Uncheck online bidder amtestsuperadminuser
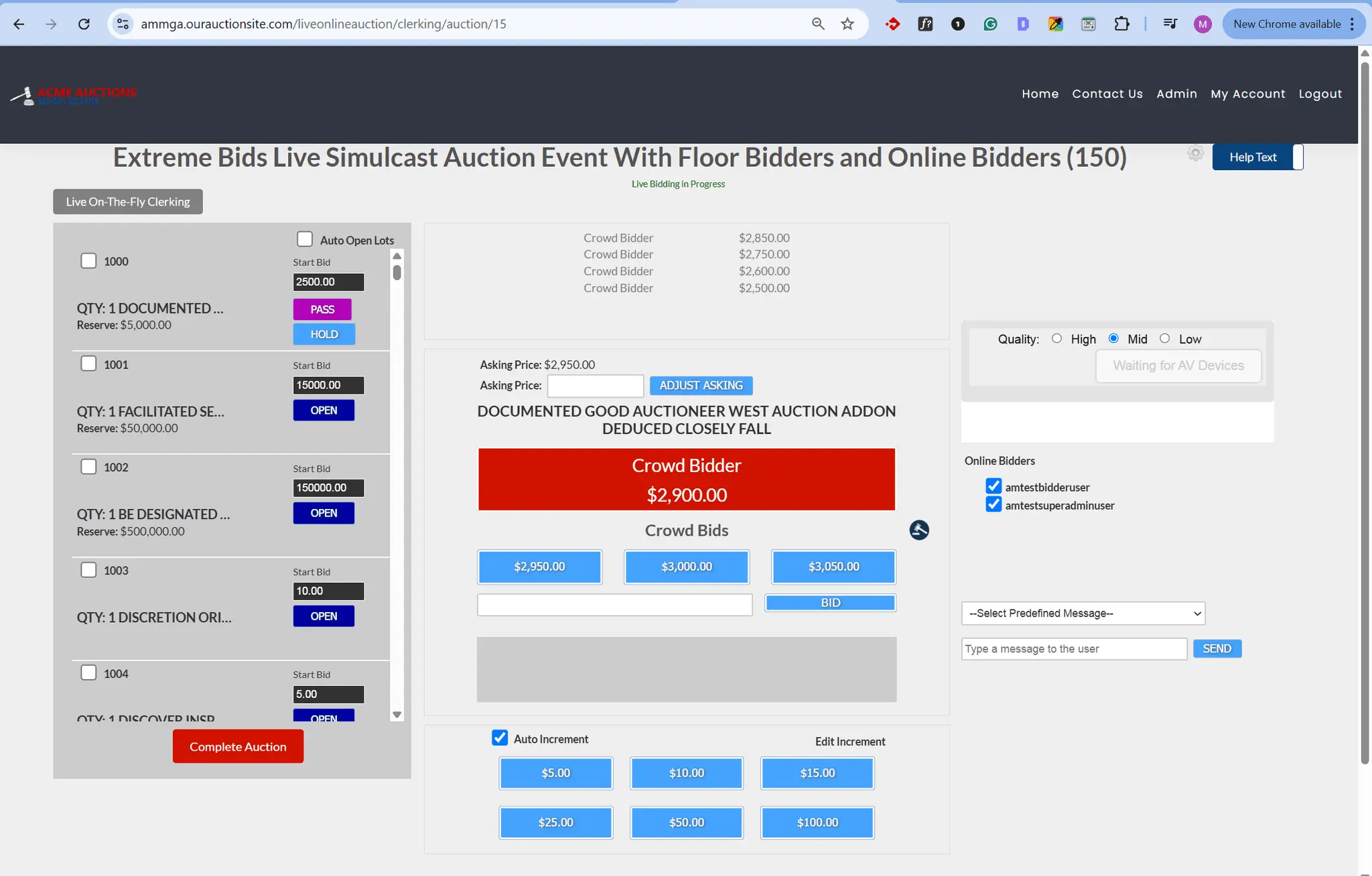Viewport: 1372px width, 876px height. pos(993,504)
